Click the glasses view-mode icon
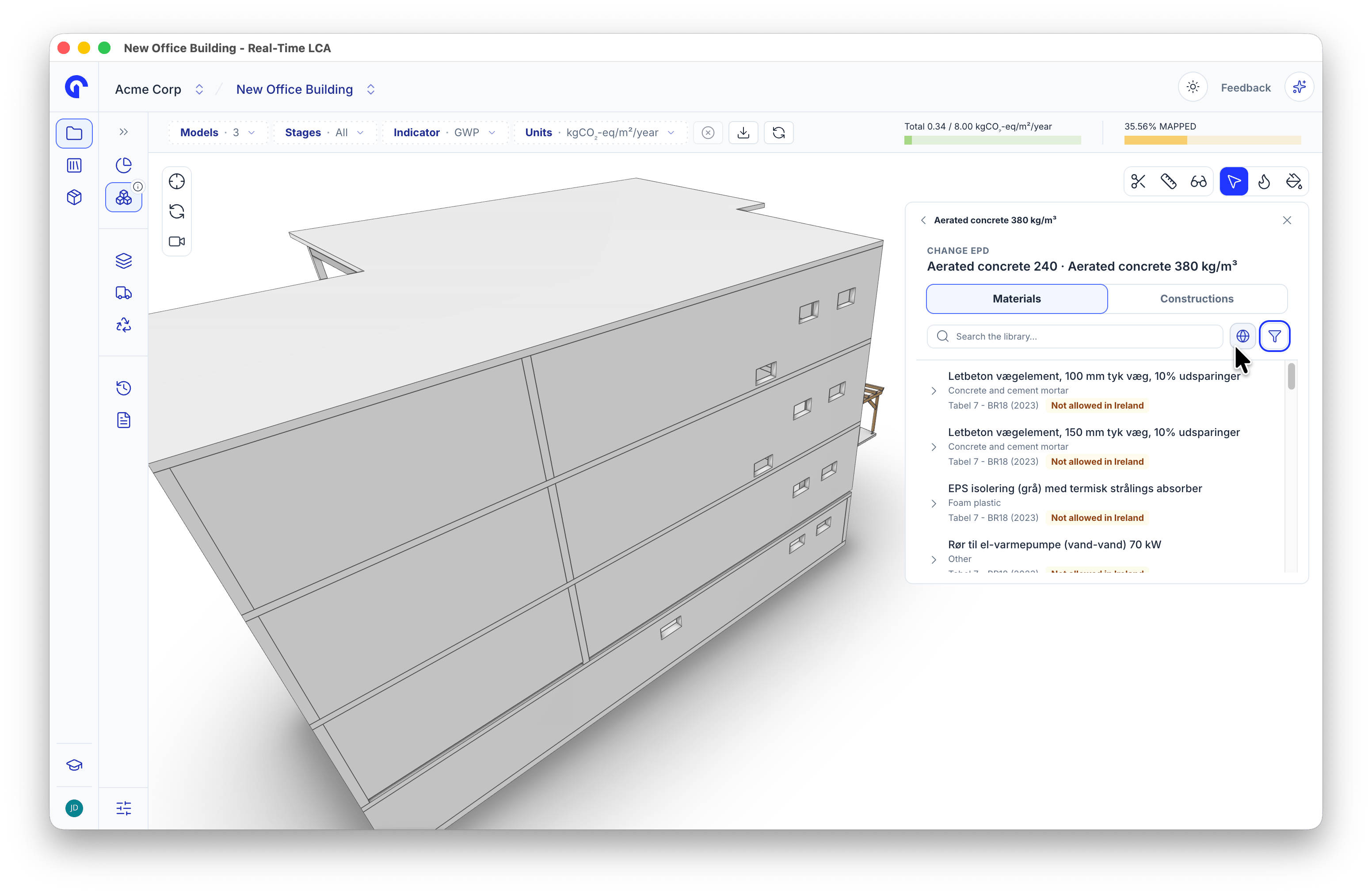Image resolution: width=1372 pixels, height=895 pixels. (1198, 182)
